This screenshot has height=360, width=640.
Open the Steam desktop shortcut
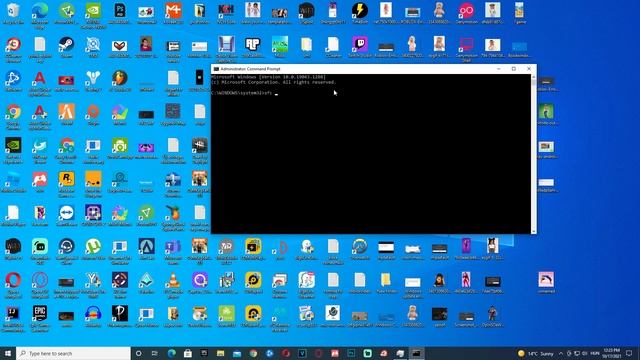point(66,47)
